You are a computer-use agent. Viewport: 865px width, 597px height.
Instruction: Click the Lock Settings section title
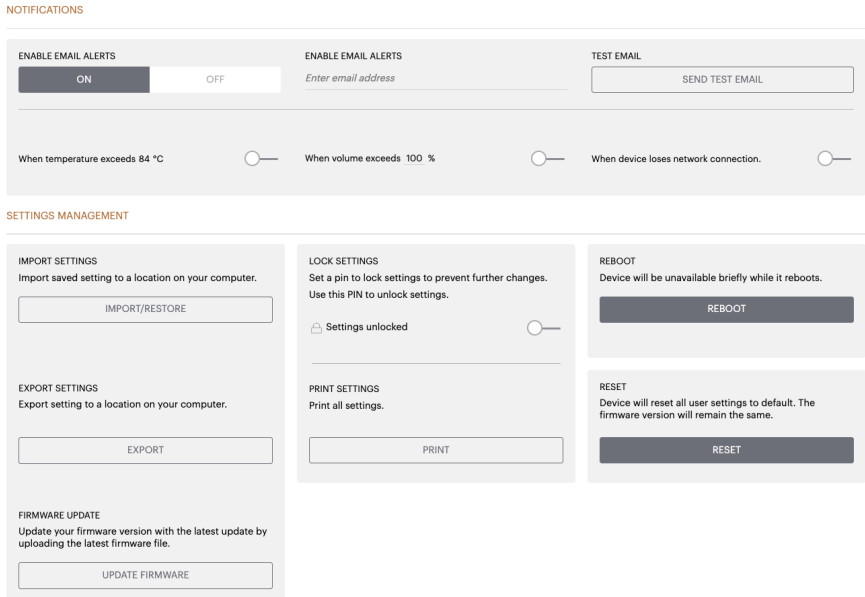(x=343, y=261)
